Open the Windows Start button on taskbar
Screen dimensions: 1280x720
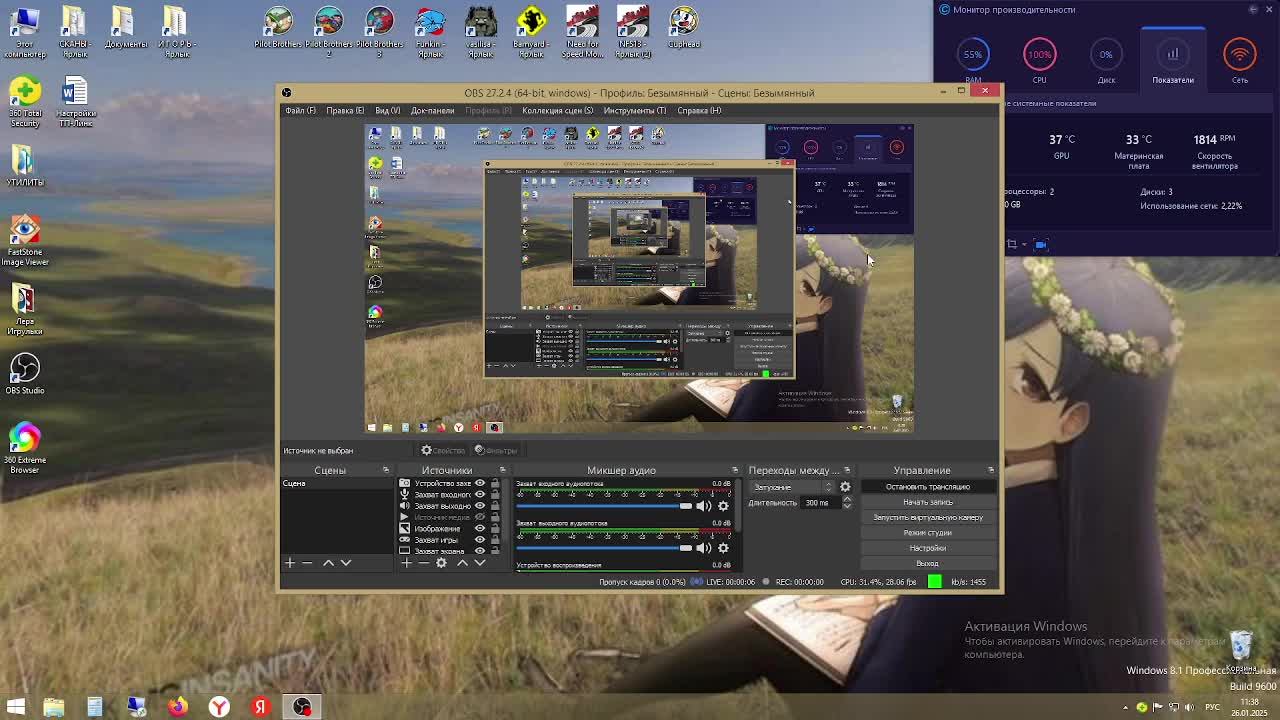point(16,707)
